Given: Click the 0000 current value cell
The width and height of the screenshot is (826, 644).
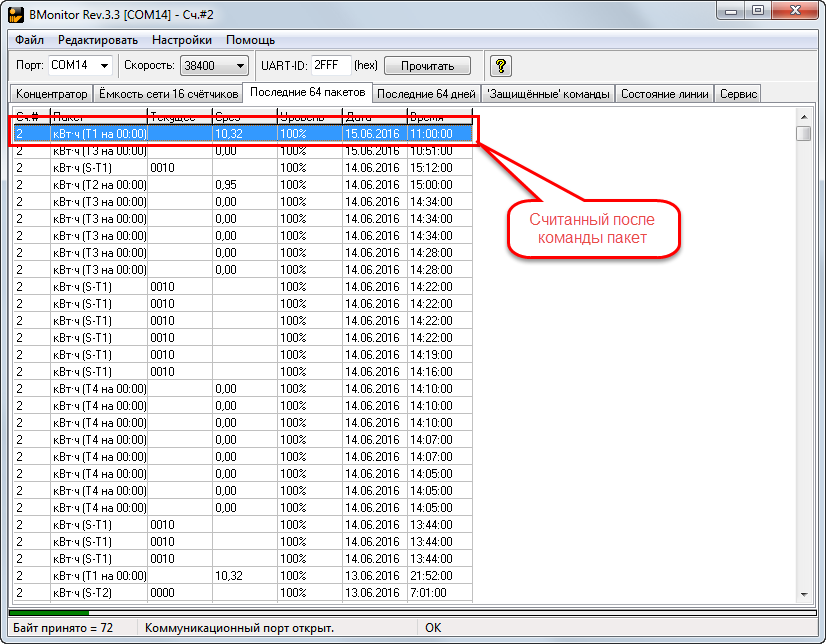Looking at the screenshot, I should click(x=180, y=592).
